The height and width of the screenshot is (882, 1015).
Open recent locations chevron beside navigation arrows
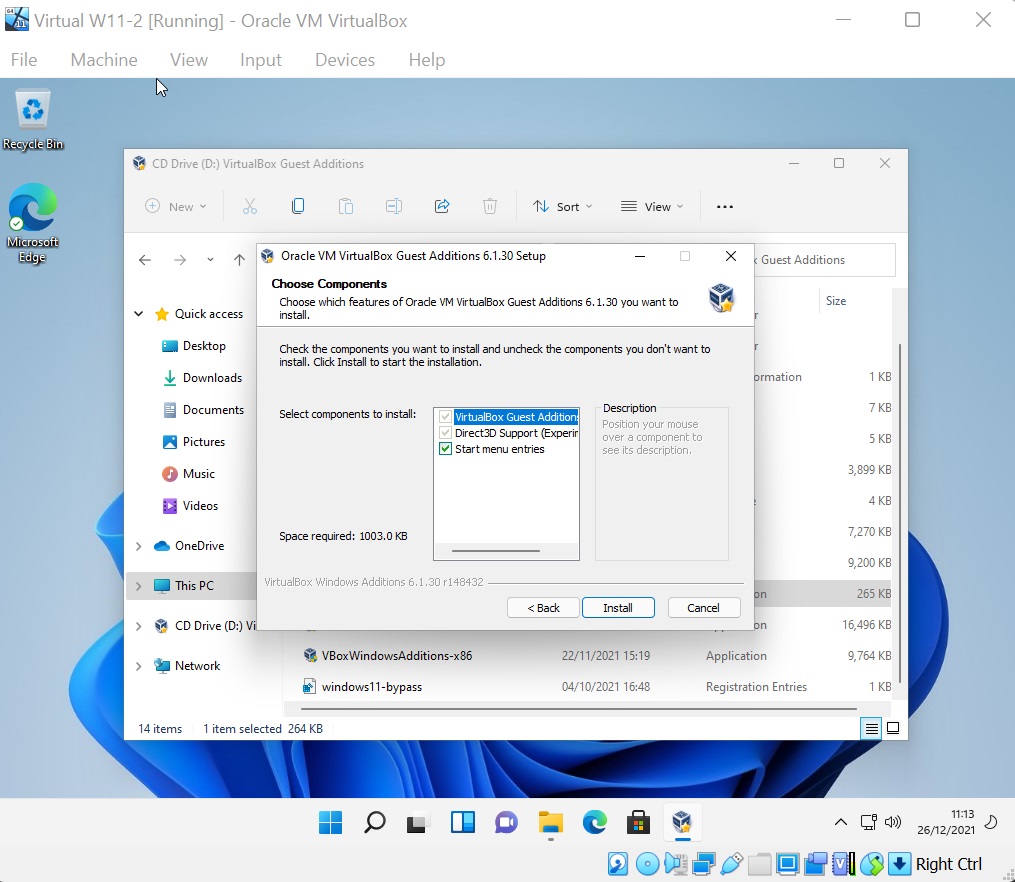coord(210,260)
